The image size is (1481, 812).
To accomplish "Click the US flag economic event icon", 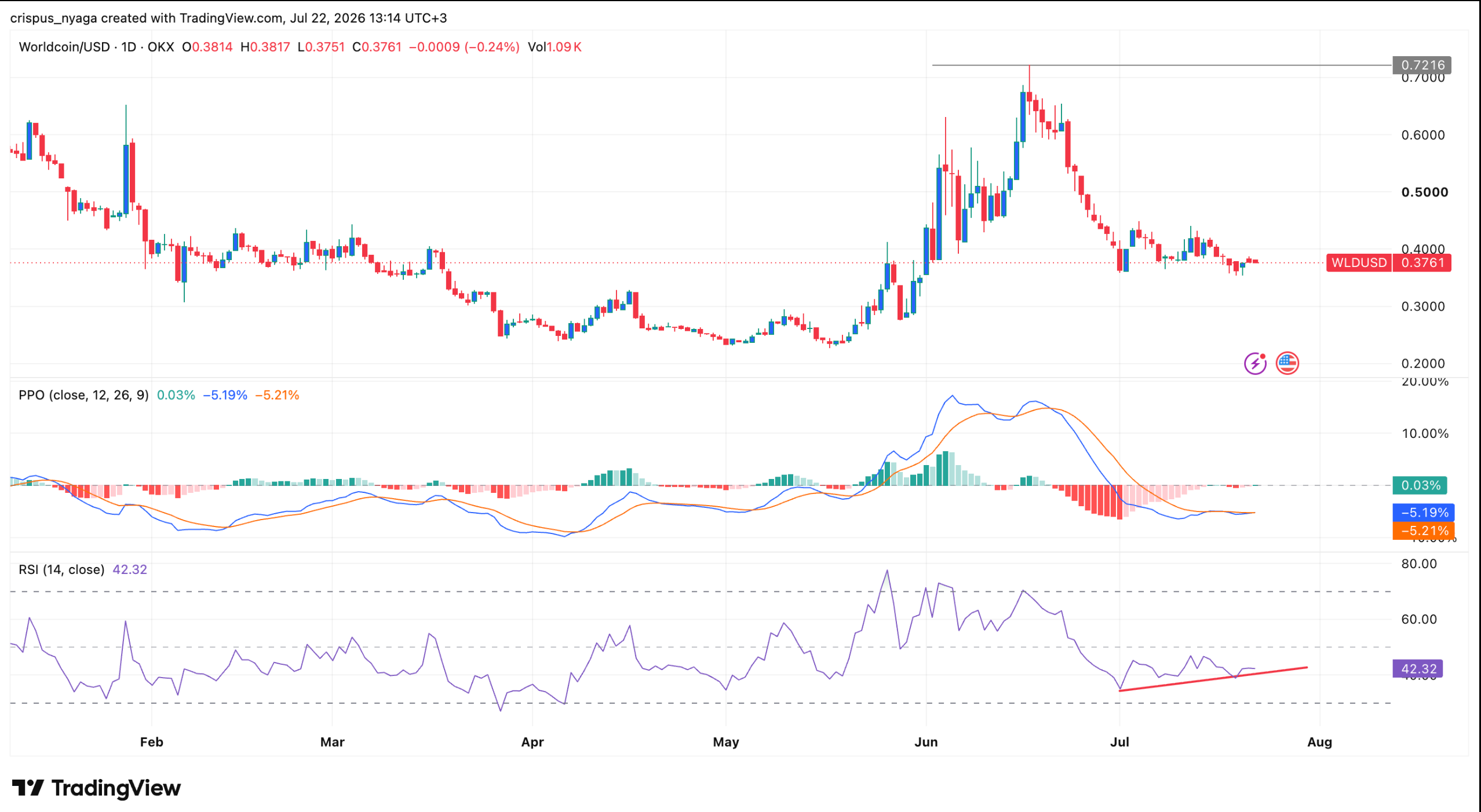I will click(1287, 364).
